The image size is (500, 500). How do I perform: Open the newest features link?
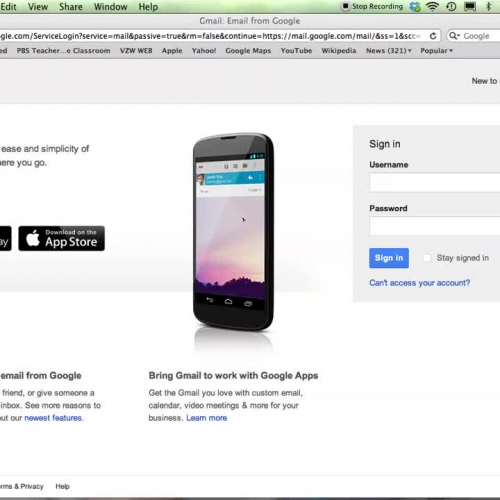(x=53, y=418)
